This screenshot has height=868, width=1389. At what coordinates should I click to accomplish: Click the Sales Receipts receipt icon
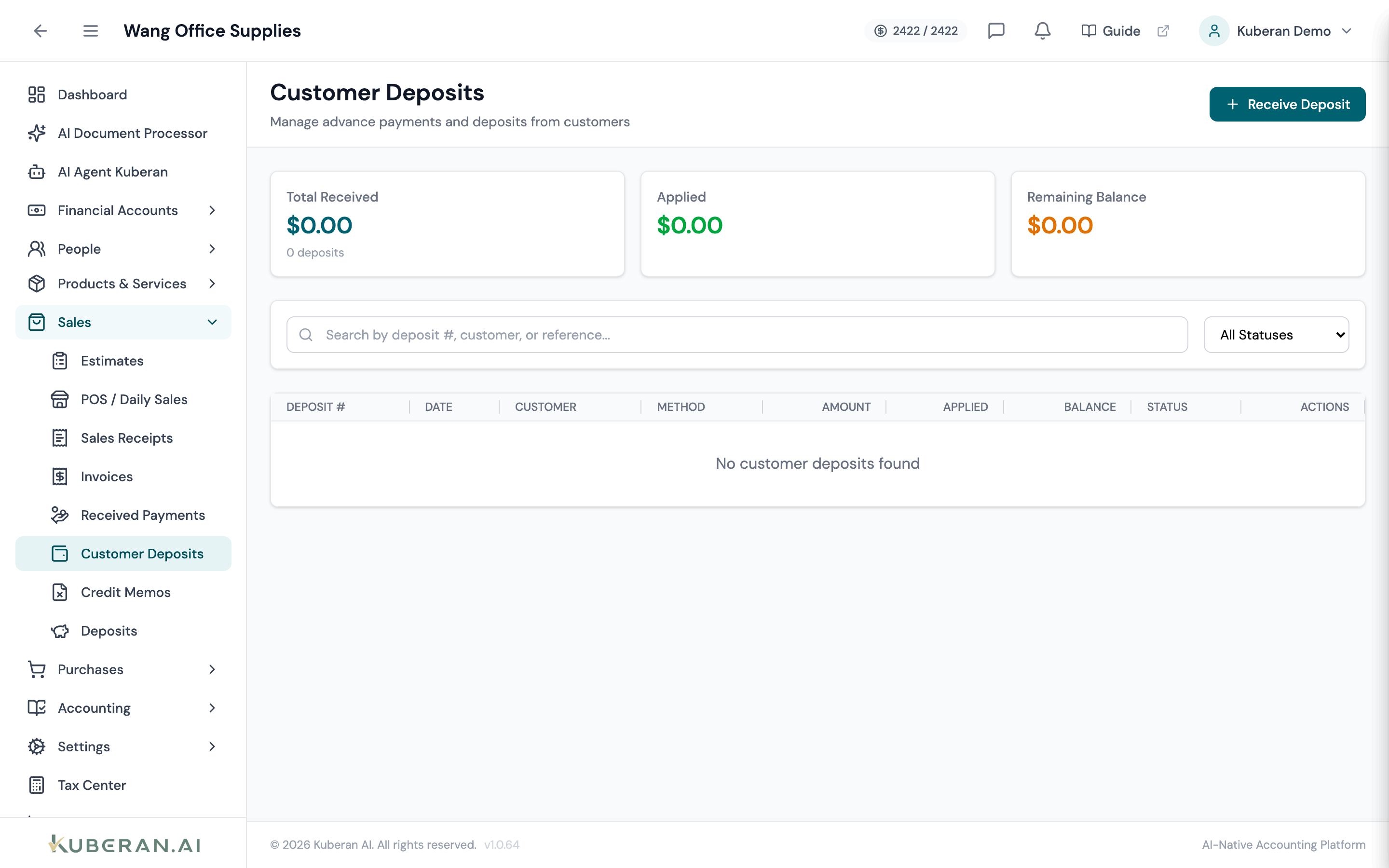coord(60,438)
